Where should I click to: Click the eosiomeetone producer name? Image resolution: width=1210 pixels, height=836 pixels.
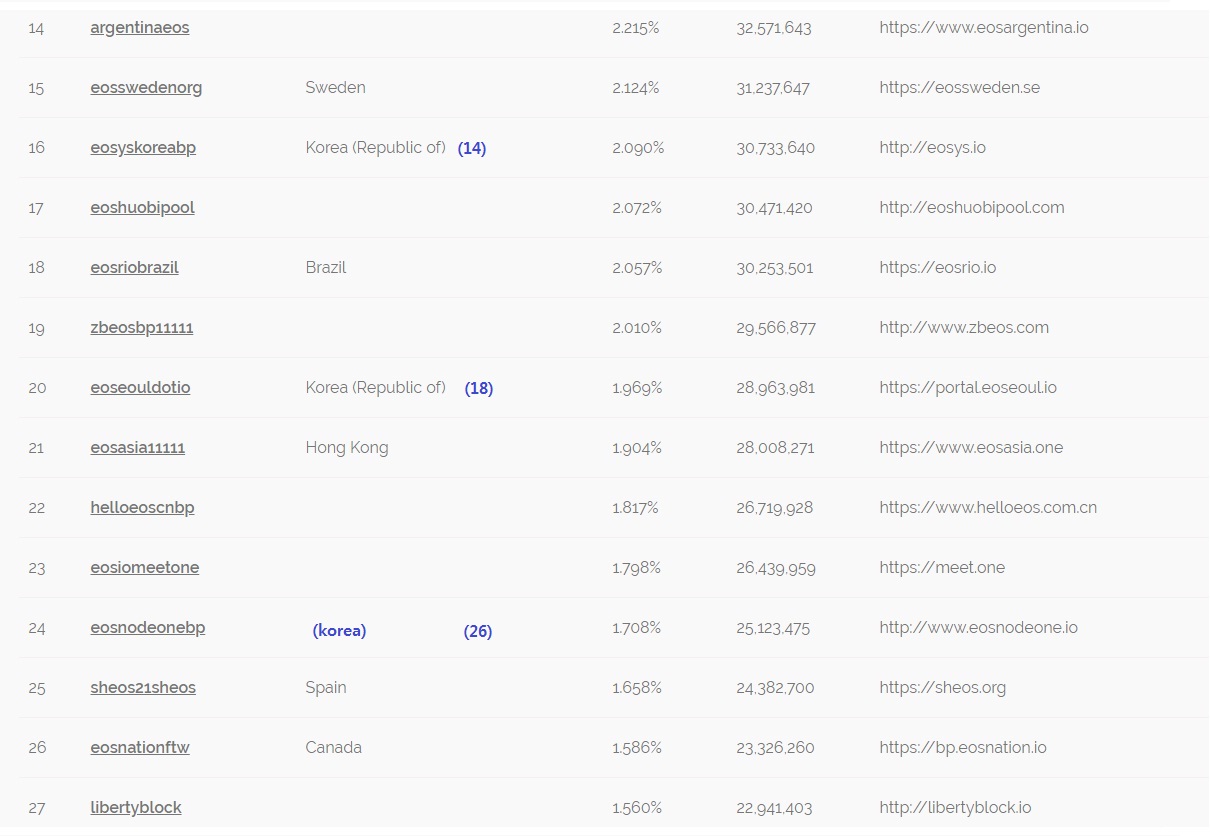144,568
